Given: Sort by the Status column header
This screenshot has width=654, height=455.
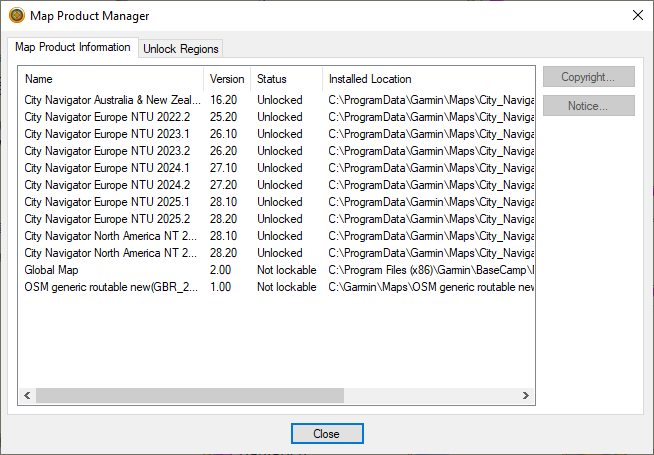Looking at the screenshot, I should (x=286, y=79).
